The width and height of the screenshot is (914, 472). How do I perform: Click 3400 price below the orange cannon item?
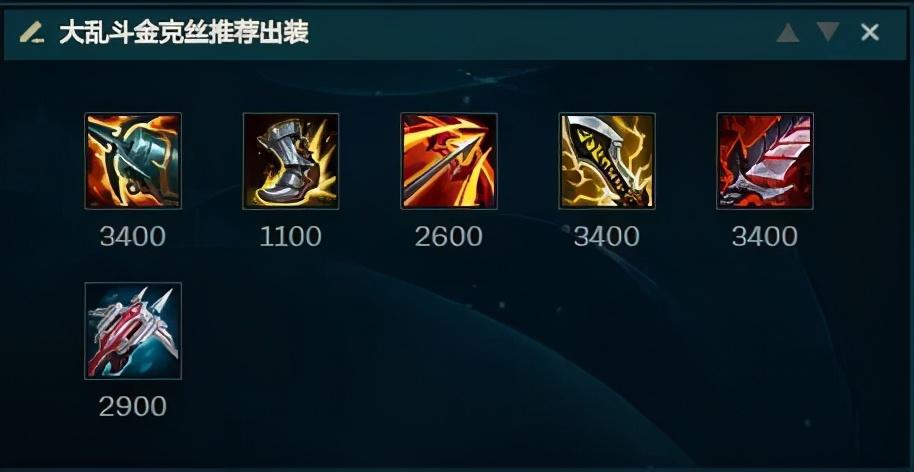click(x=133, y=237)
